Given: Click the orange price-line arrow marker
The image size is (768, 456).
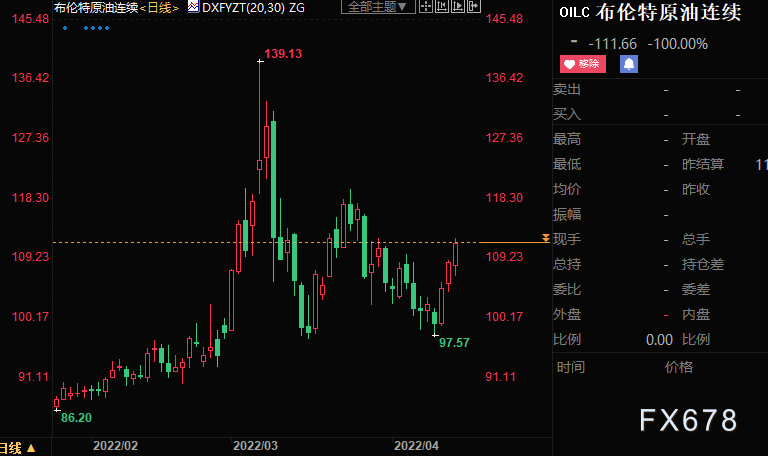Looking at the screenshot, I should 546,239.
